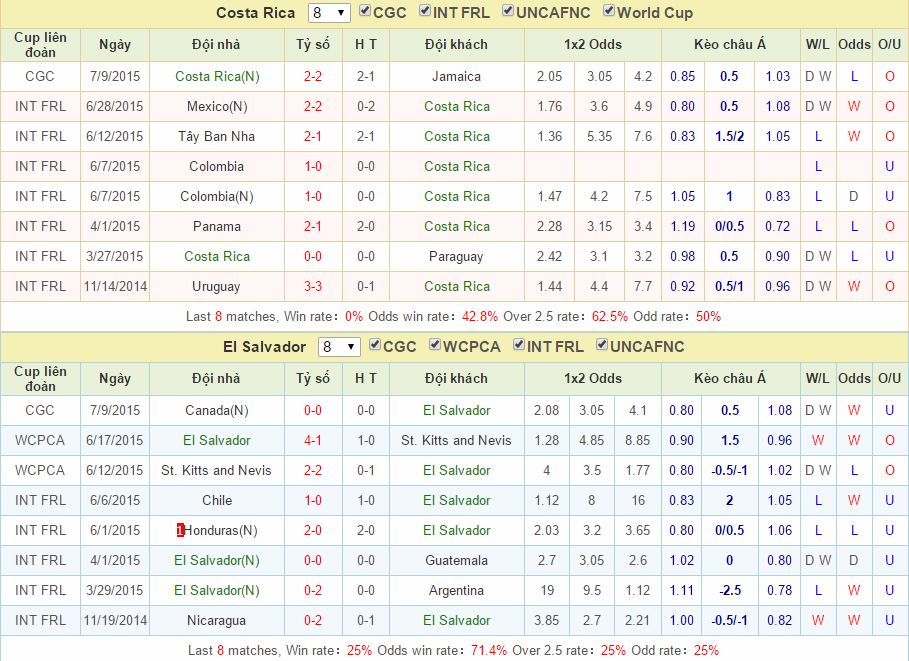This screenshot has width=909, height=661.
Task: Open 2-1 score of Tây Ban Nha match
Action: click(x=313, y=136)
